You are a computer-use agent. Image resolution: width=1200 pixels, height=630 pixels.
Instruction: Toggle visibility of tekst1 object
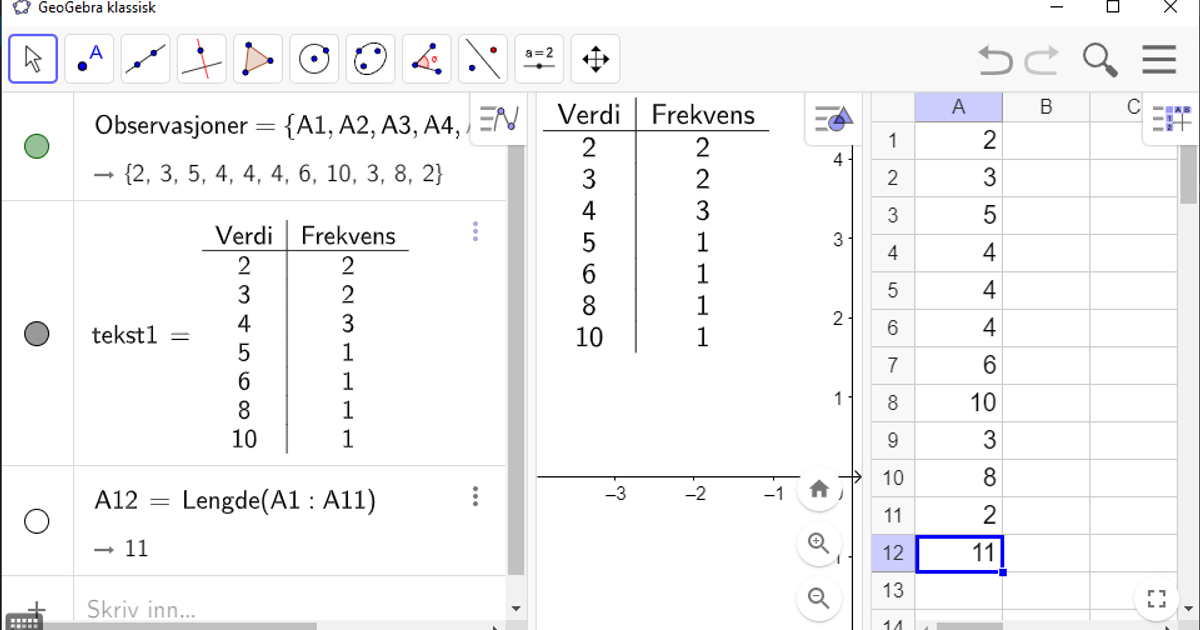click(x=37, y=333)
